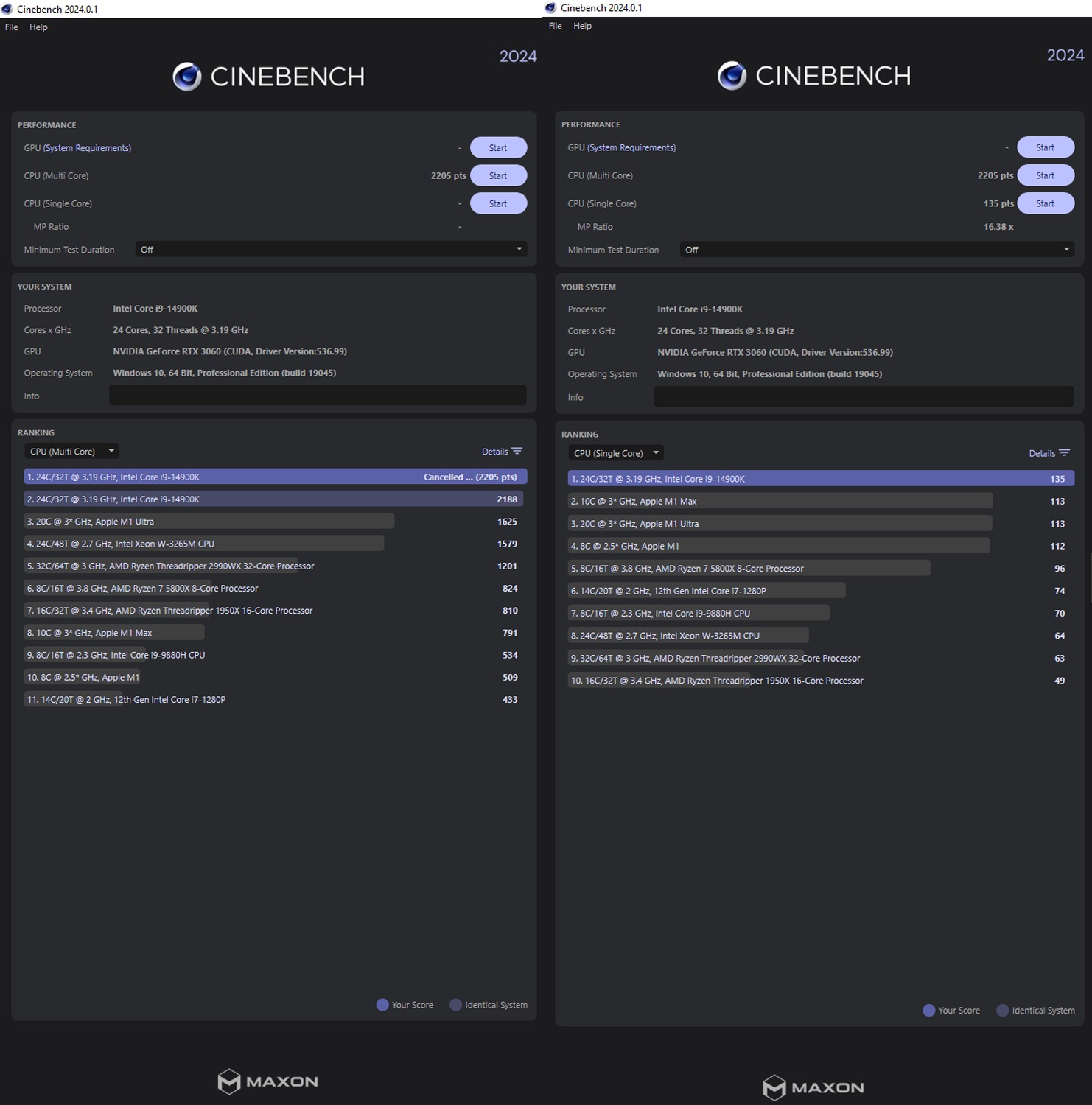Click the Cinebench app icon in the left title bar
The image size is (1092, 1105).
(x=7, y=9)
